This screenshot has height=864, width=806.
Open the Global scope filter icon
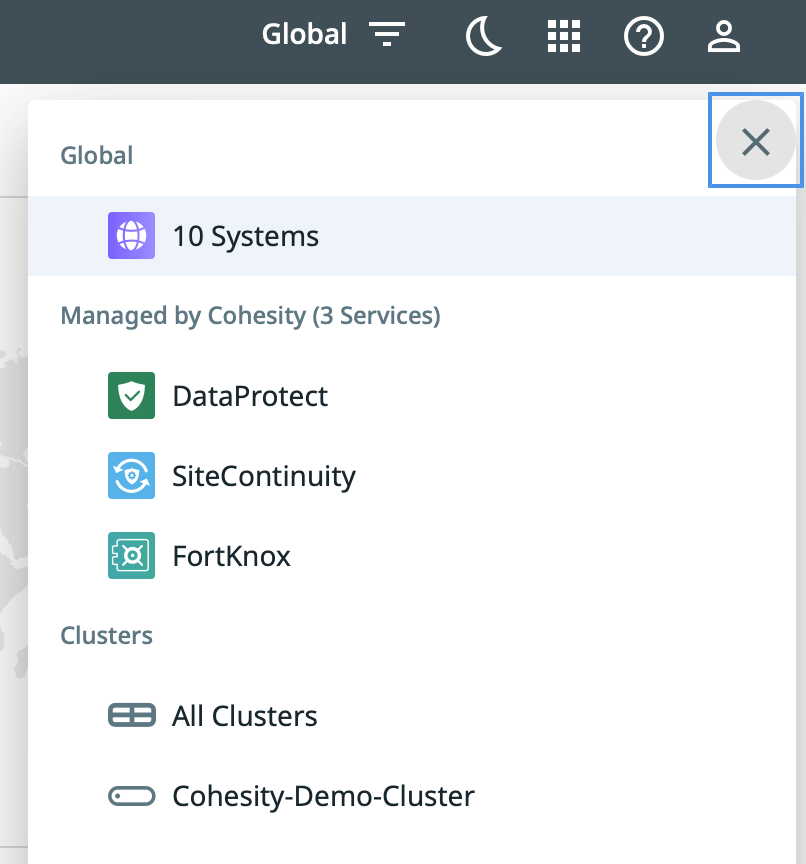[x=386, y=36]
